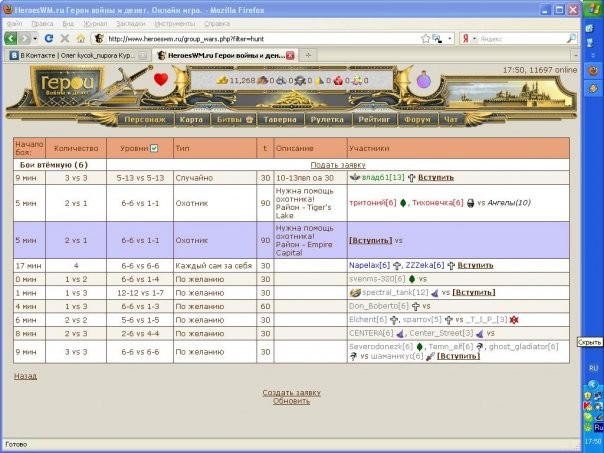The image size is (604, 453).
Task: Click the purple mana potion icon
Action: 424,80
